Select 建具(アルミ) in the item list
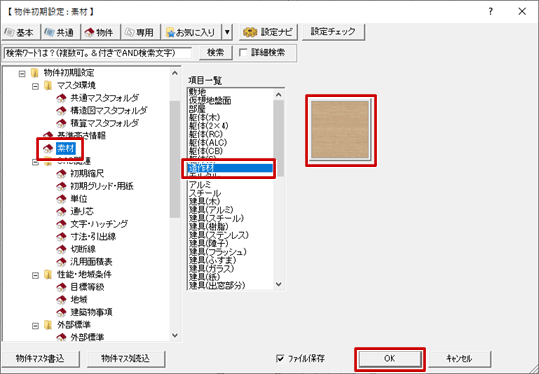Image resolution: width=539 pixels, height=374 pixels. coord(211,209)
